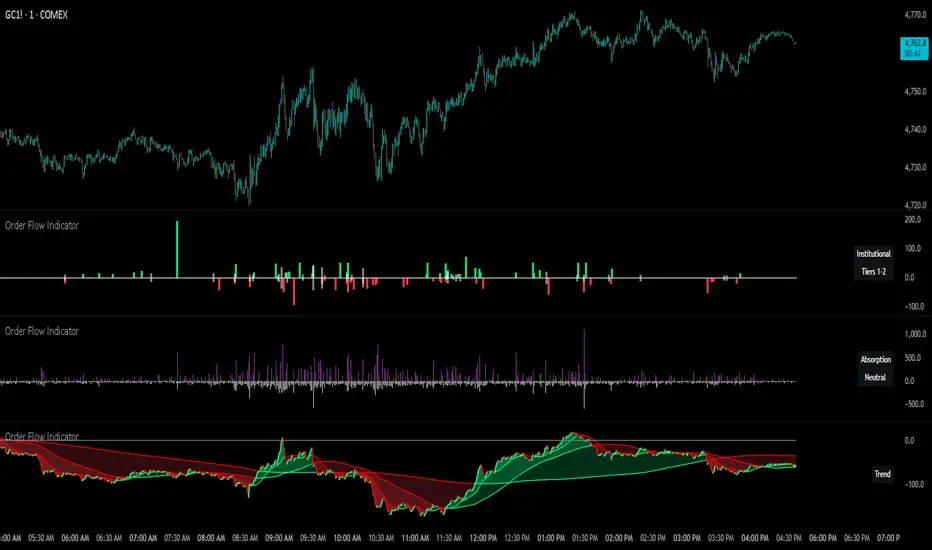The width and height of the screenshot is (932, 550).
Task: Click the 1,000.0 scale label
Action: 915,334
